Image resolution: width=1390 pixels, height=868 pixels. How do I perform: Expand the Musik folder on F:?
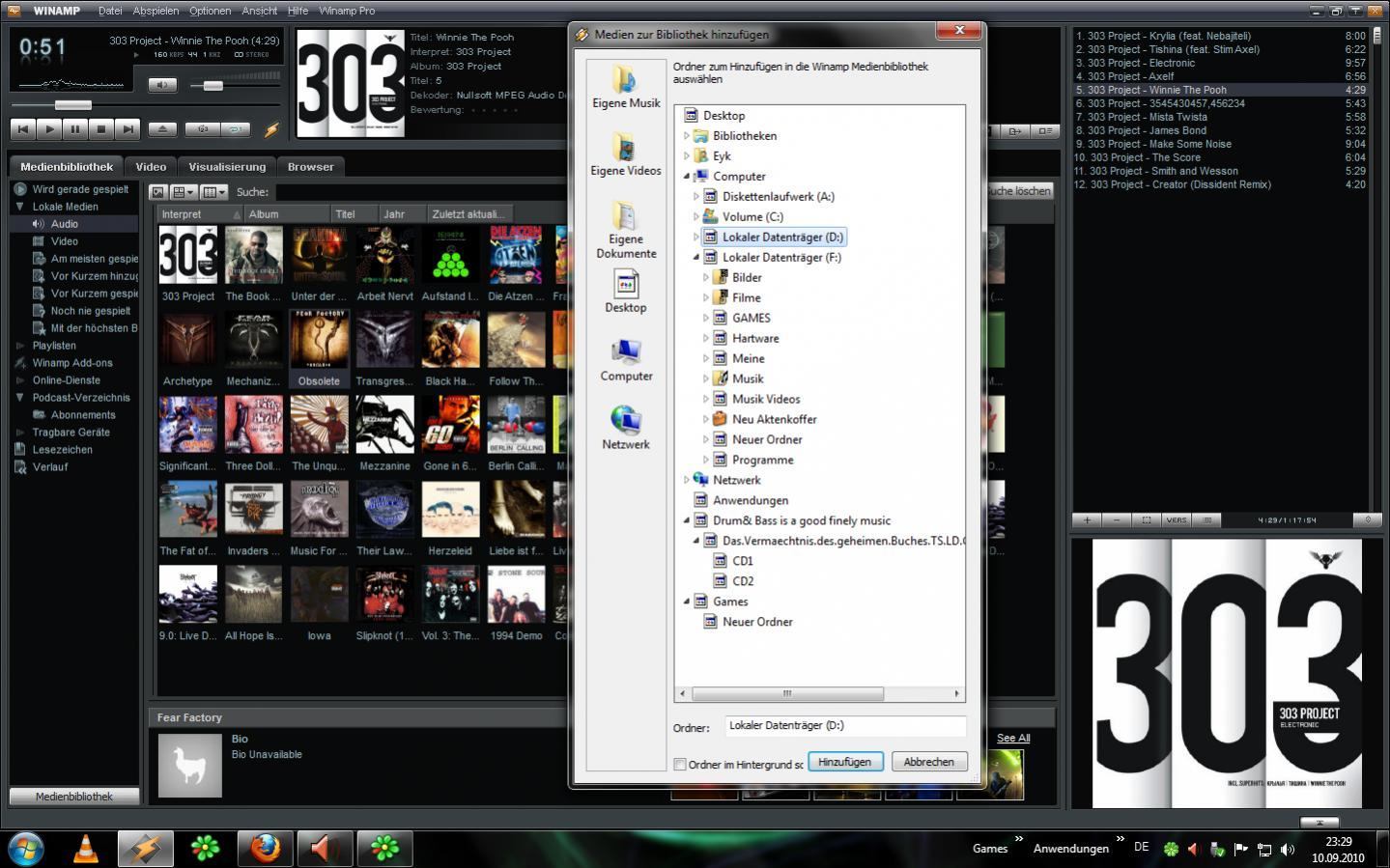tap(706, 379)
